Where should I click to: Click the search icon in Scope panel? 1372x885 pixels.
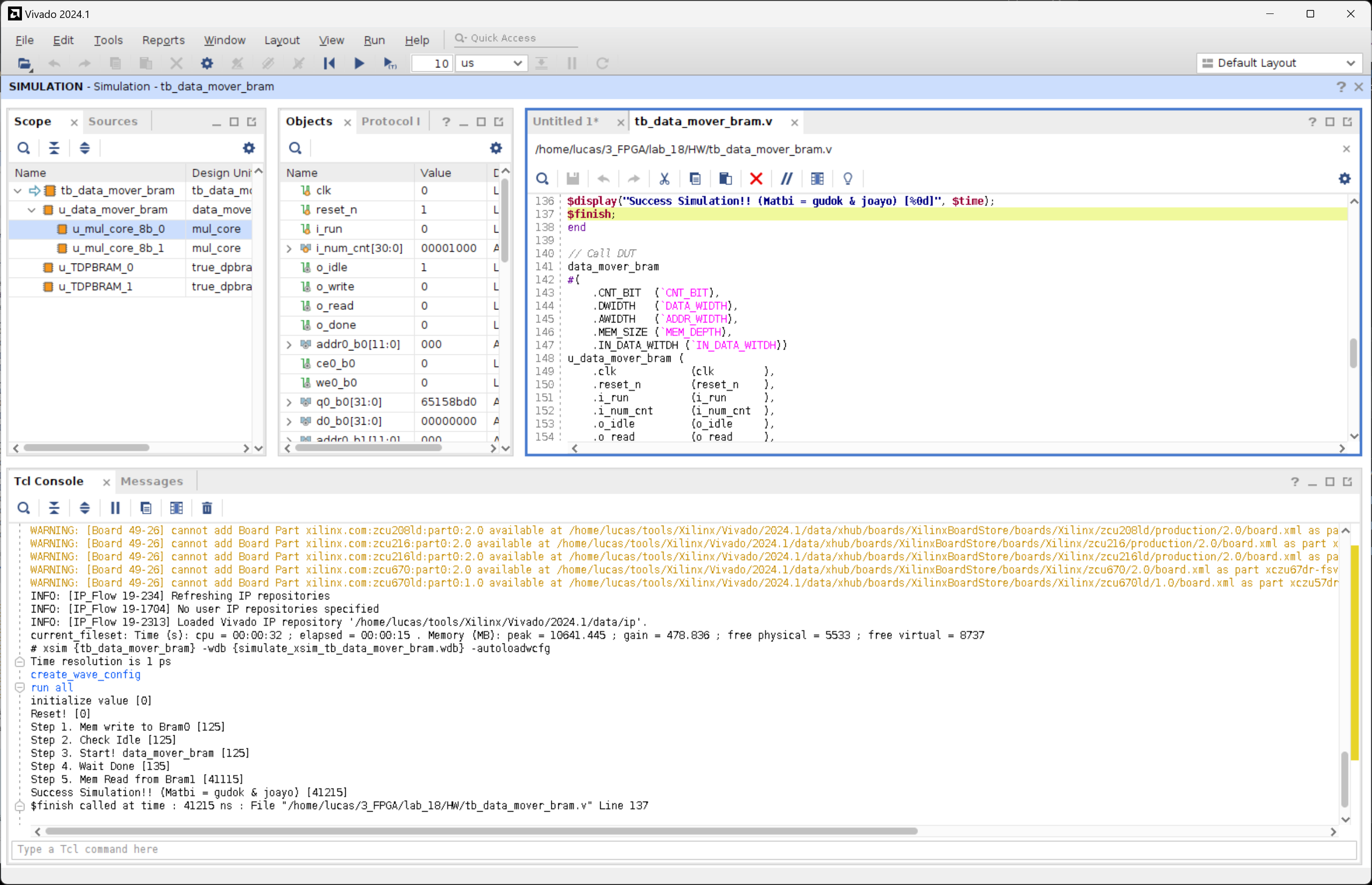(23, 148)
